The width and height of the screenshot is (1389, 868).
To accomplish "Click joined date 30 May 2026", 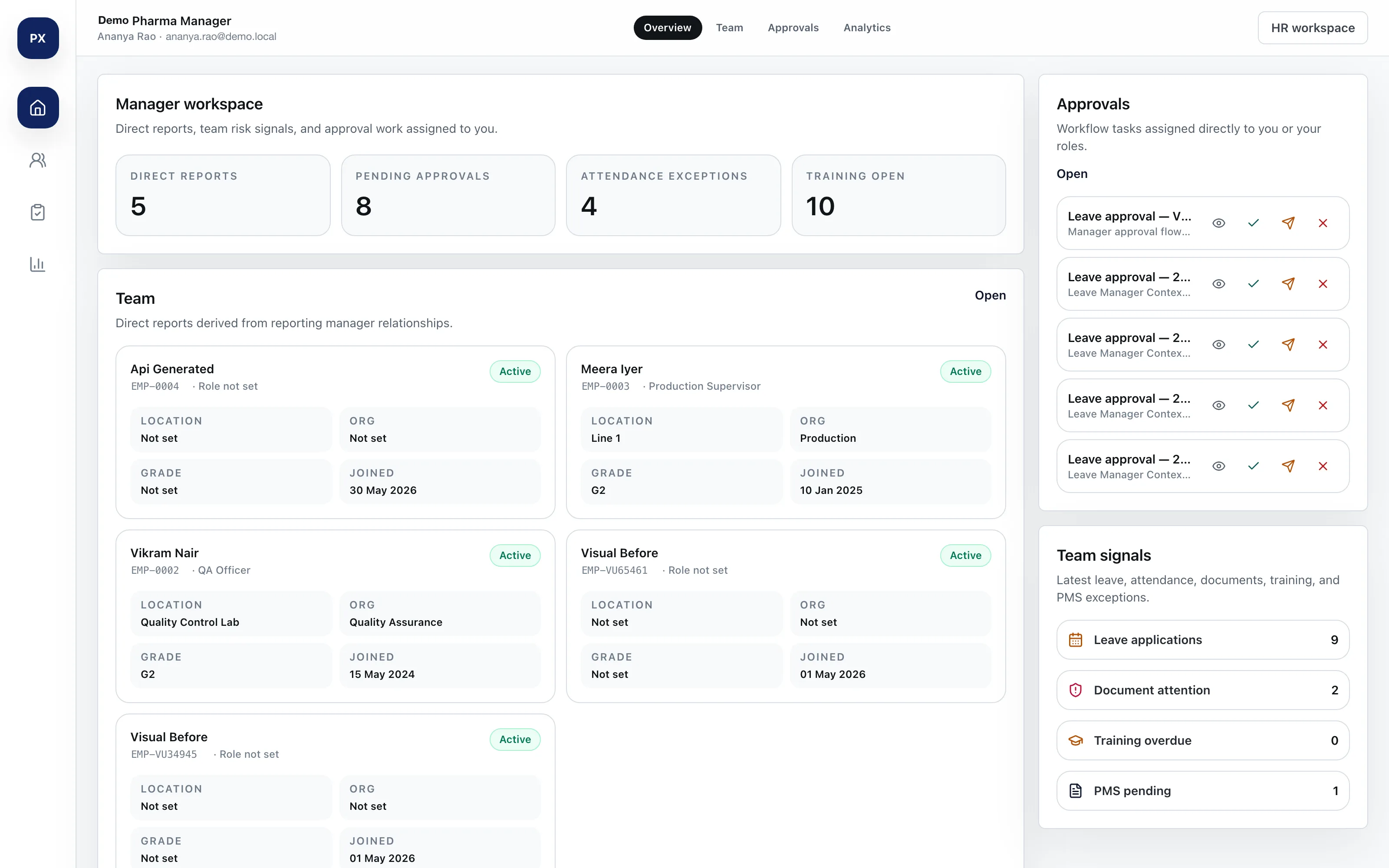I will point(383,490).
